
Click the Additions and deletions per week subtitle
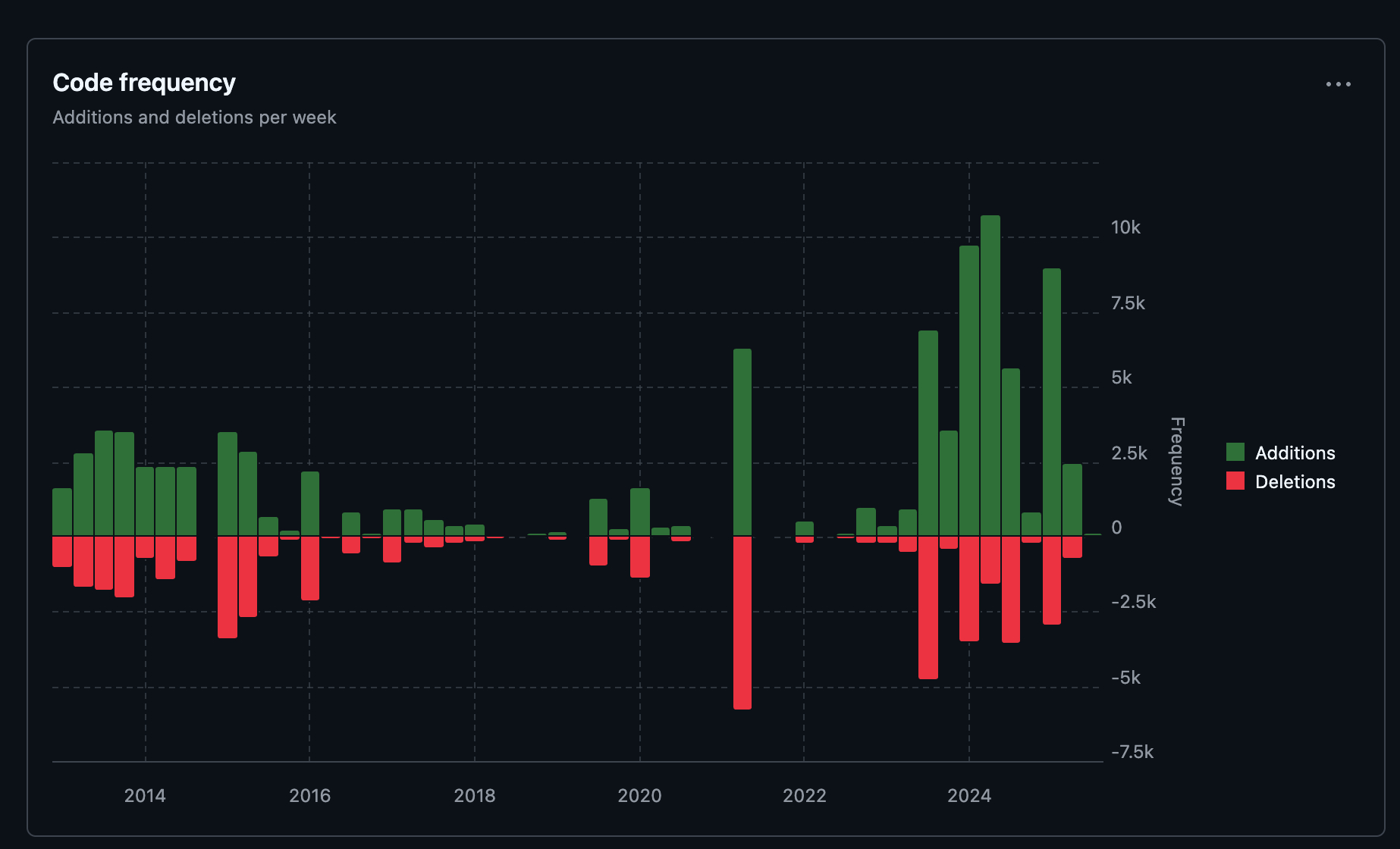(194, 117)
